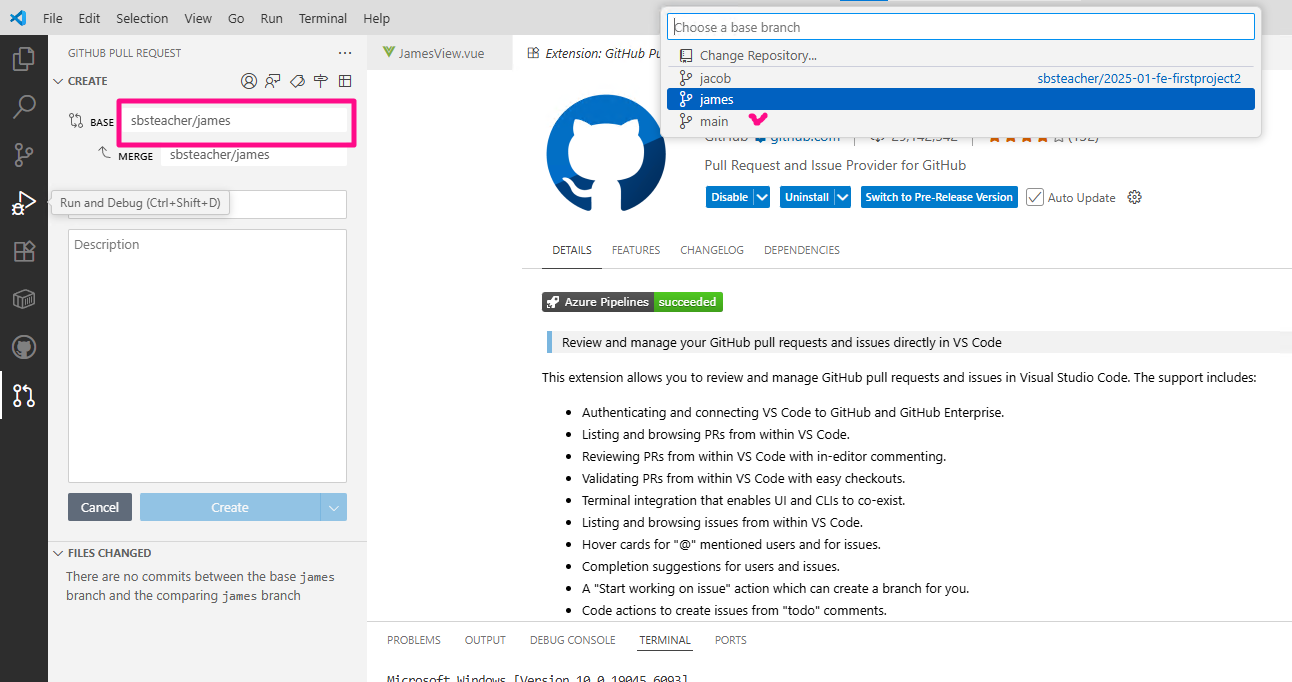Switch to the DEPENDENCIES tab
The height and width of the screenshot is (682, 1292).
pos(802,250)
